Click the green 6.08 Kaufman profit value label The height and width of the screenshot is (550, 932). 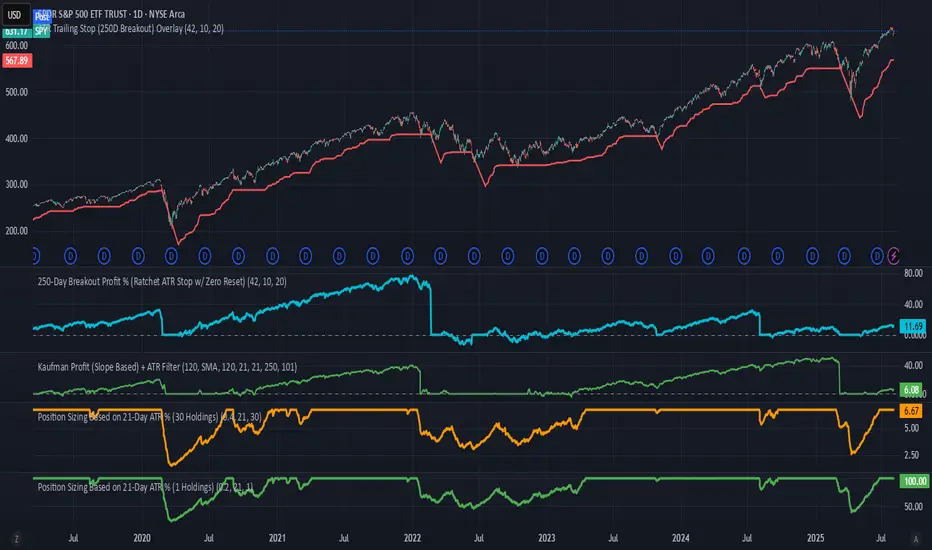[911, 389]
